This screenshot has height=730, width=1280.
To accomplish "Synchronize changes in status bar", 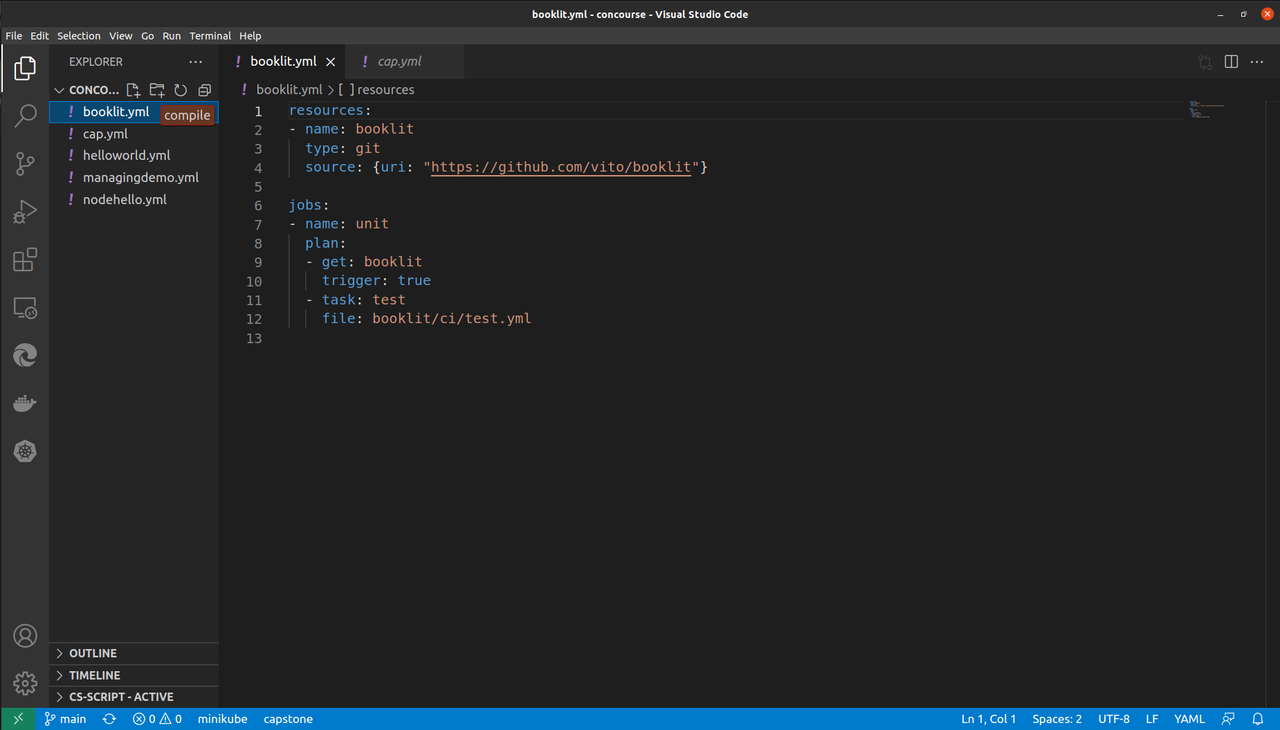I will pos(109,719).
